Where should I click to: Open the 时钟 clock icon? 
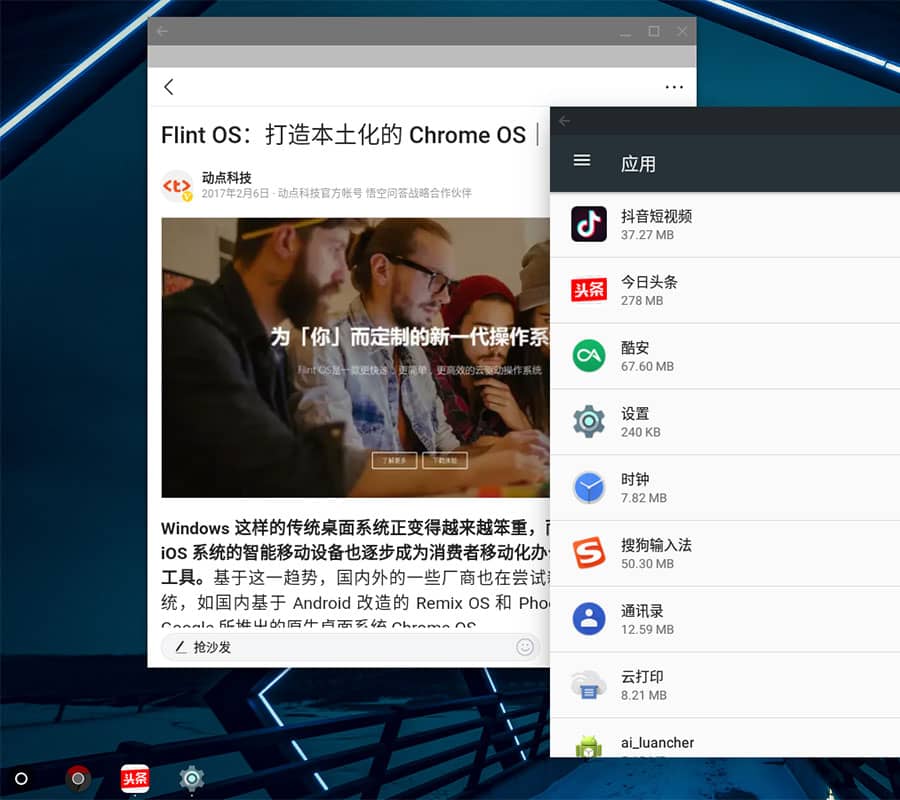click(x=588, y=487)
